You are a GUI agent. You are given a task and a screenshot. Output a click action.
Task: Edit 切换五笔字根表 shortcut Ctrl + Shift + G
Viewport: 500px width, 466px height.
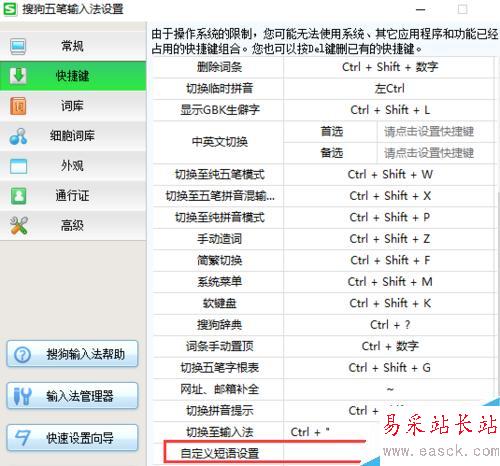pos(389,368)
